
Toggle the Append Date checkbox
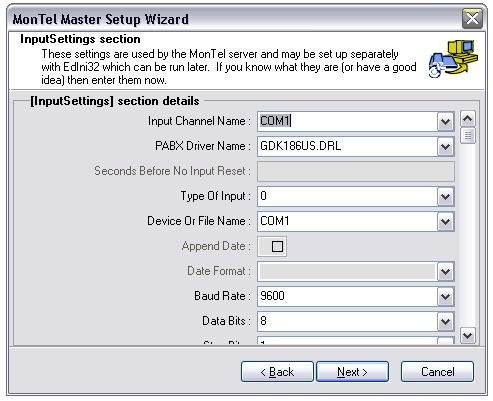[277, 246]
